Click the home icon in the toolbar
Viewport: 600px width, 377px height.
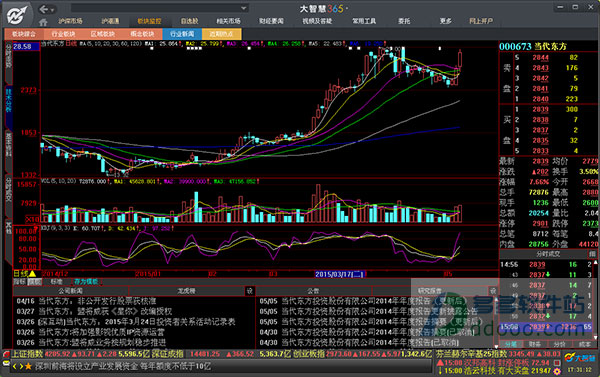43,22
